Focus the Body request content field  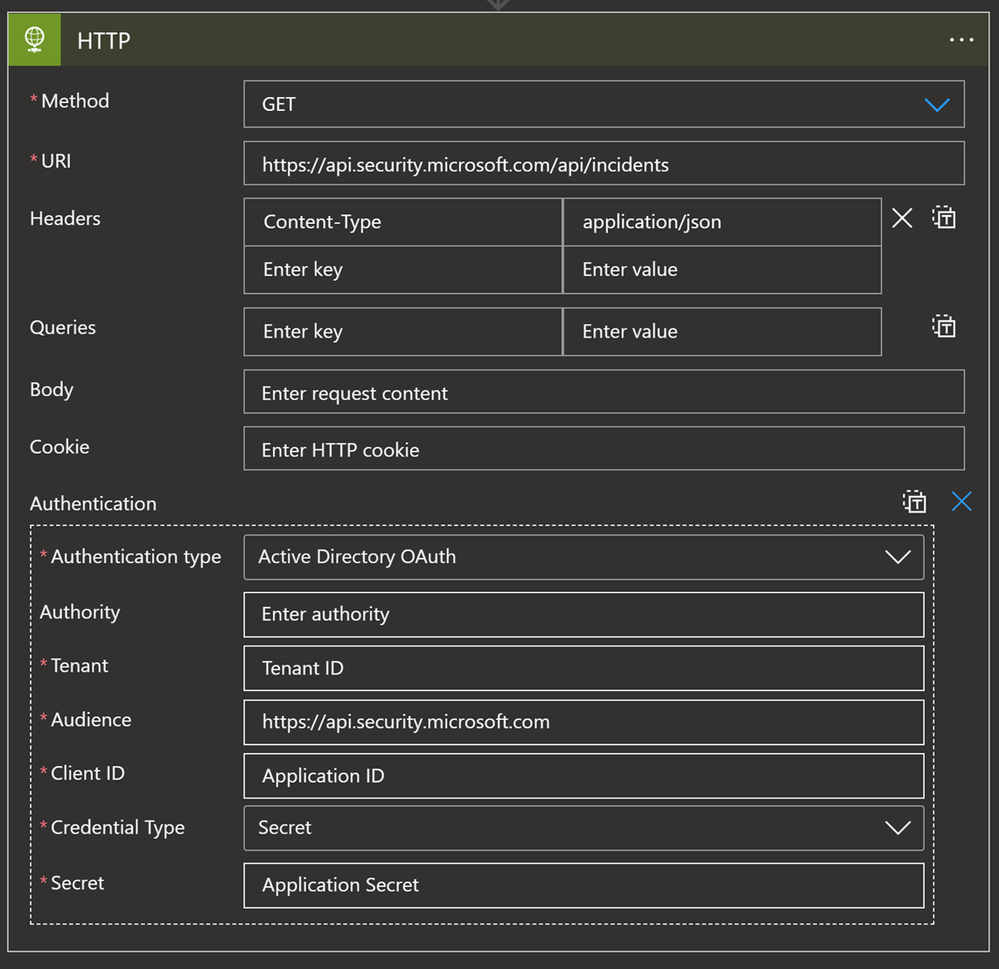coord(603,393)
